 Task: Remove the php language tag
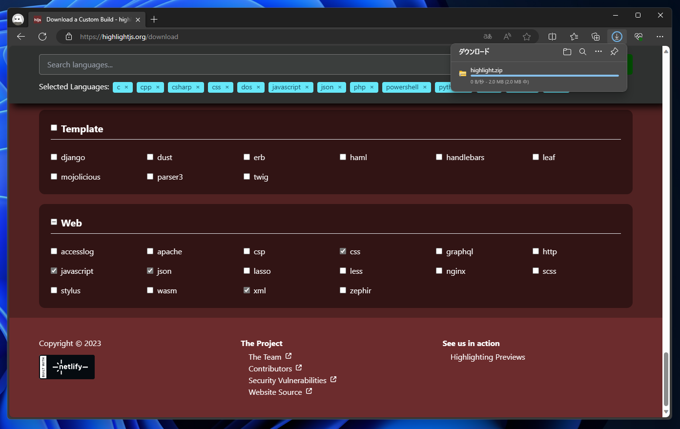tap(372, 87)
